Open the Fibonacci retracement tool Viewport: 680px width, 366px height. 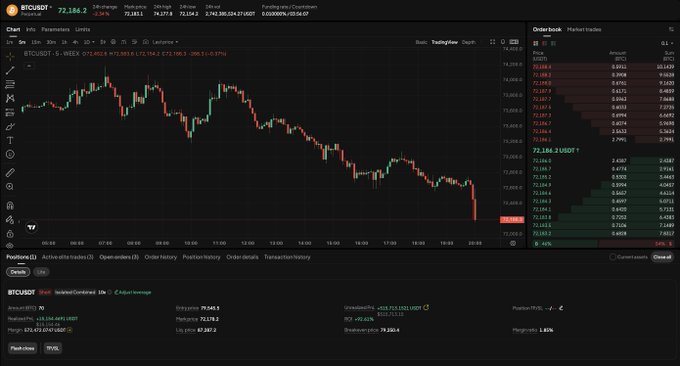[10, 84]
